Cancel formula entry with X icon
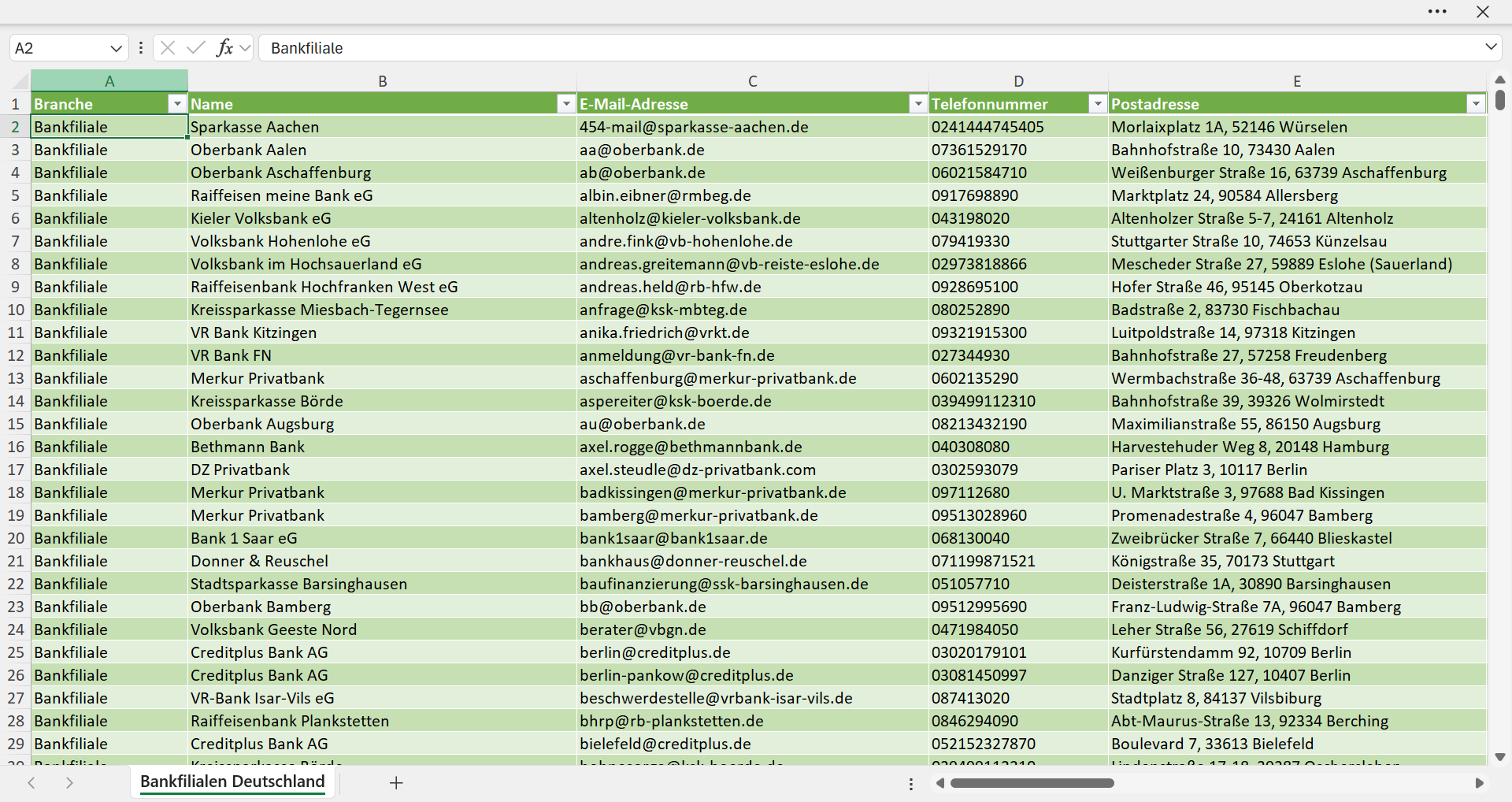 pyautogui.click(x=167, y=48)
